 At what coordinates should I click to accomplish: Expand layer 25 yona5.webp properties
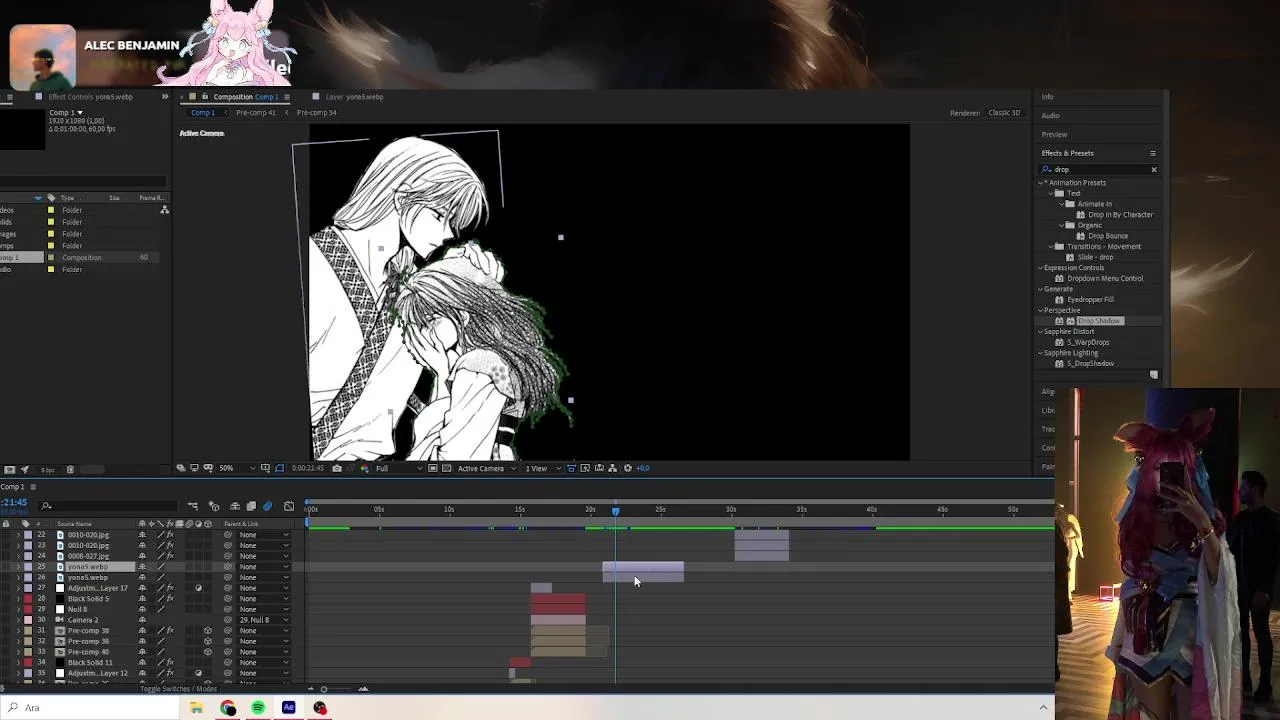tap(17, 567)
